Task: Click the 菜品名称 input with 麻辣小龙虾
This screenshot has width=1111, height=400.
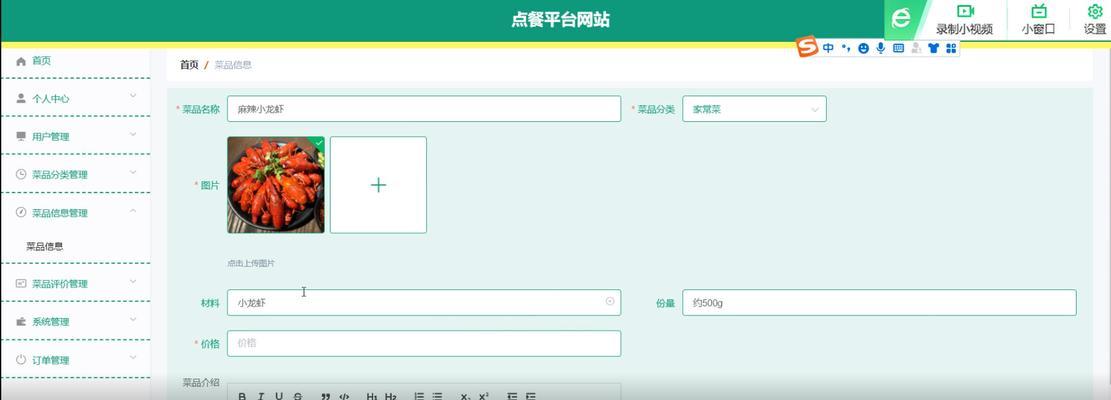Action: coord(424,109)
